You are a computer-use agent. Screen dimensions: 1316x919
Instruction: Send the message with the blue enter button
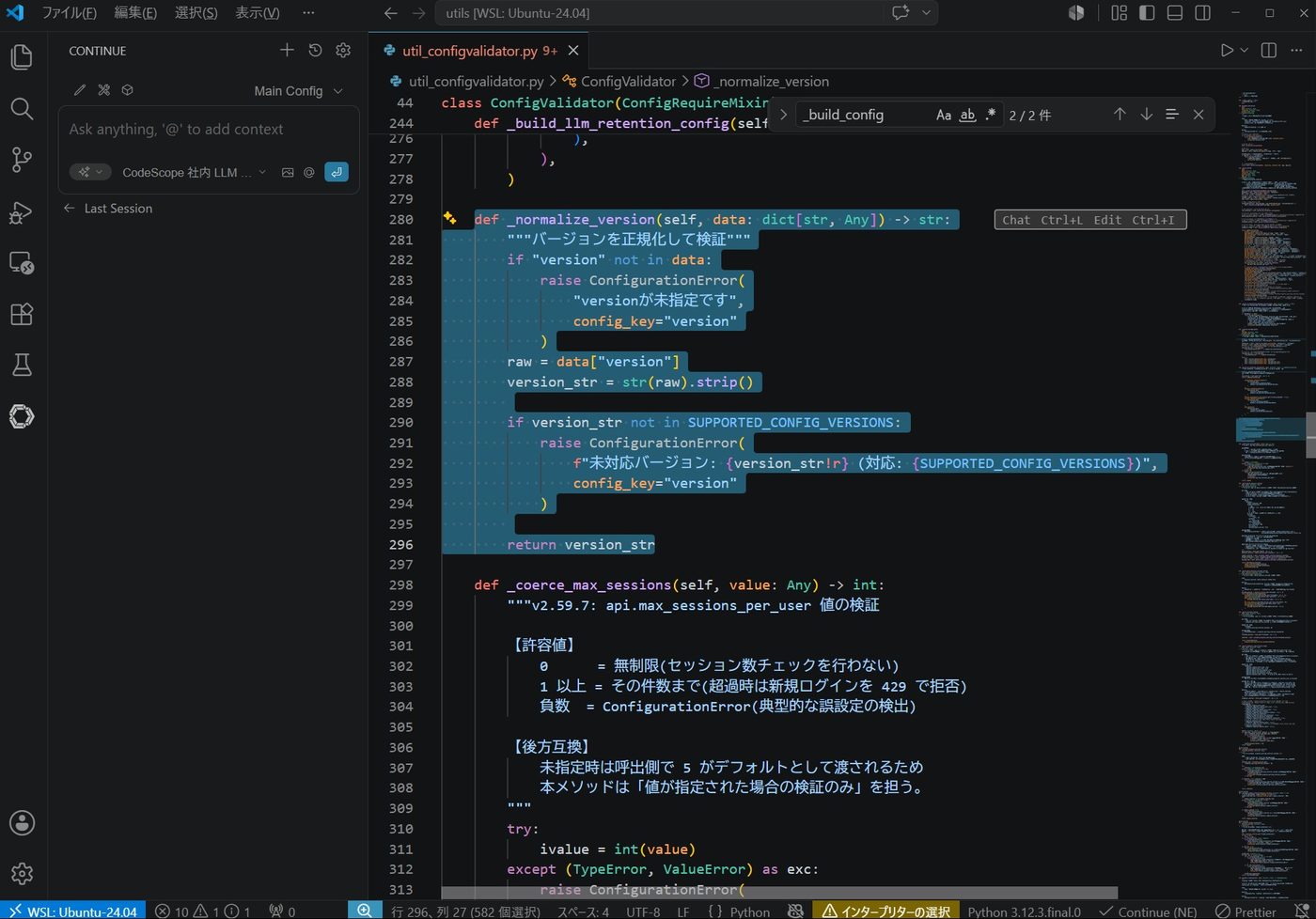(337, 172)
